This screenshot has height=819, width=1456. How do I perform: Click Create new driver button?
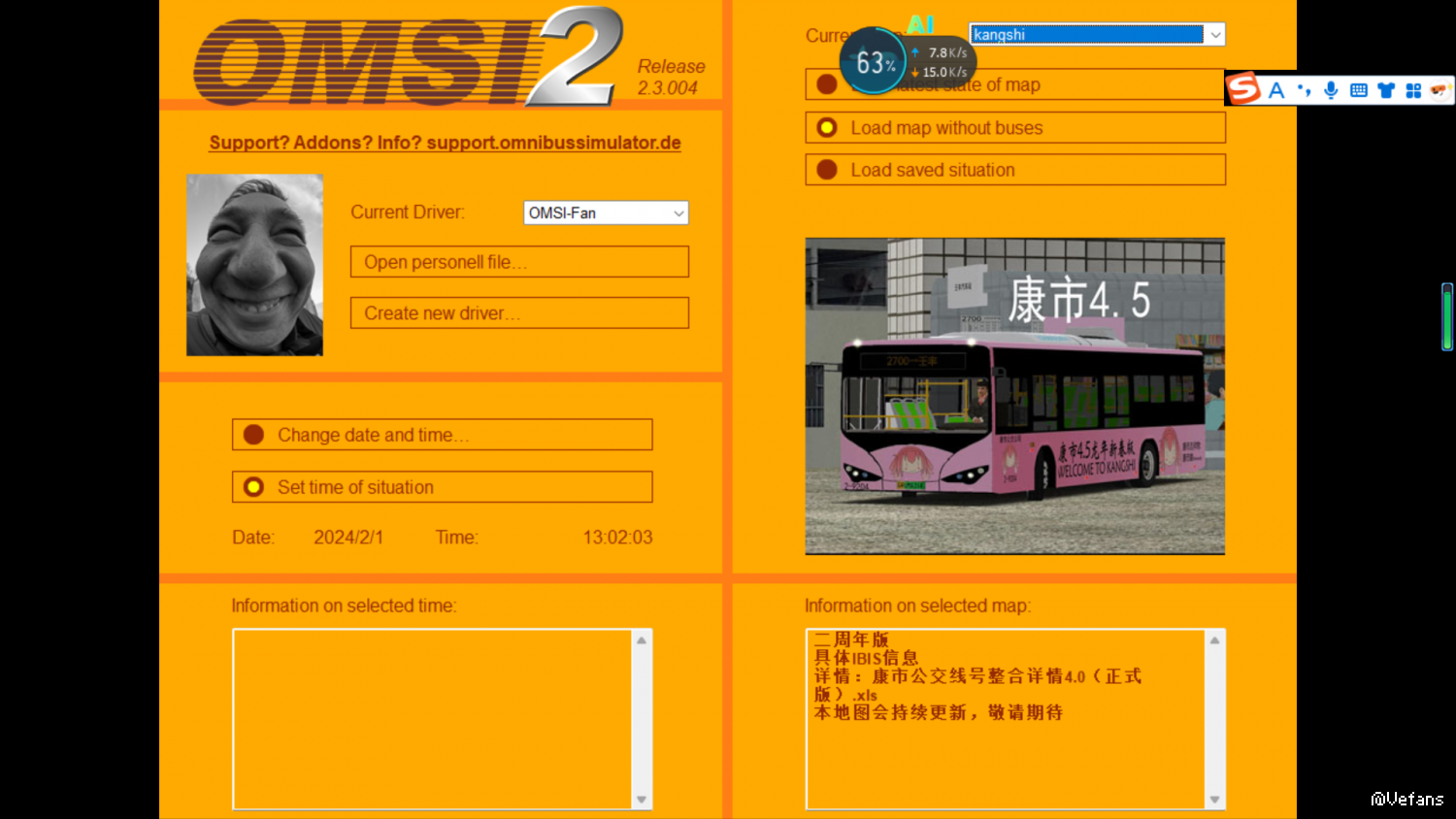519,313
